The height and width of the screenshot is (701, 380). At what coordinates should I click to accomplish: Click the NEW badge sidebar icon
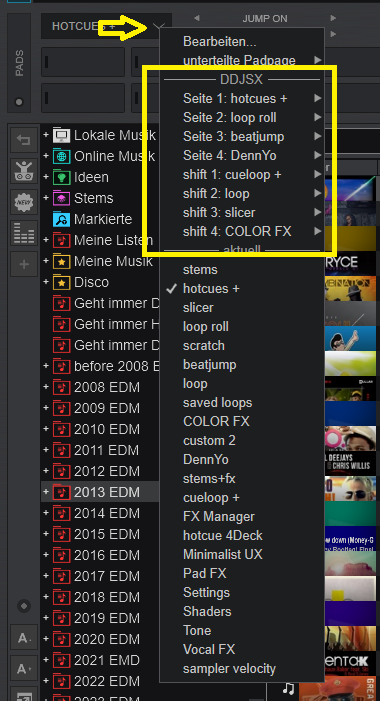[24, 202]
